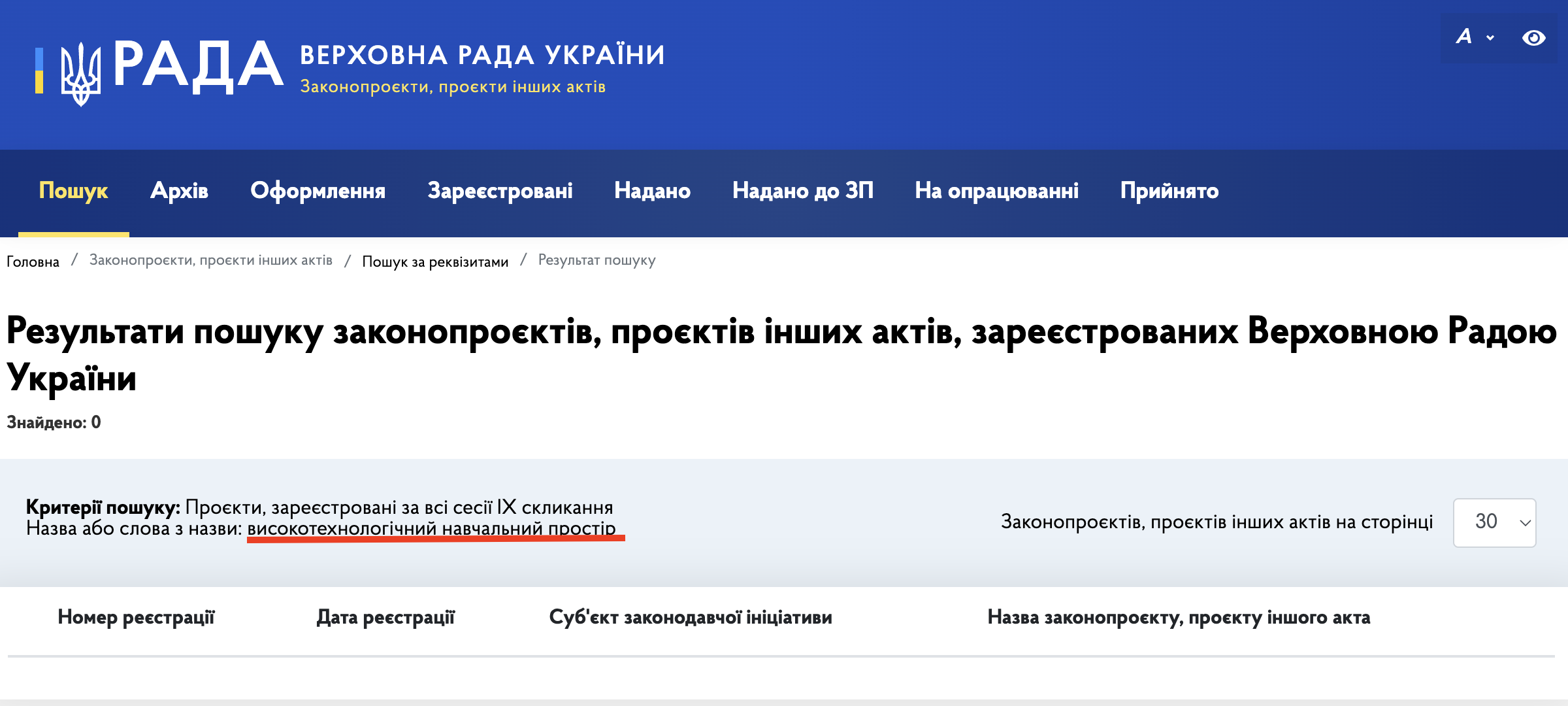Click the Номер реєстрації column header
This screenshot has height=706, width=1568.
(x=136, y=617)
